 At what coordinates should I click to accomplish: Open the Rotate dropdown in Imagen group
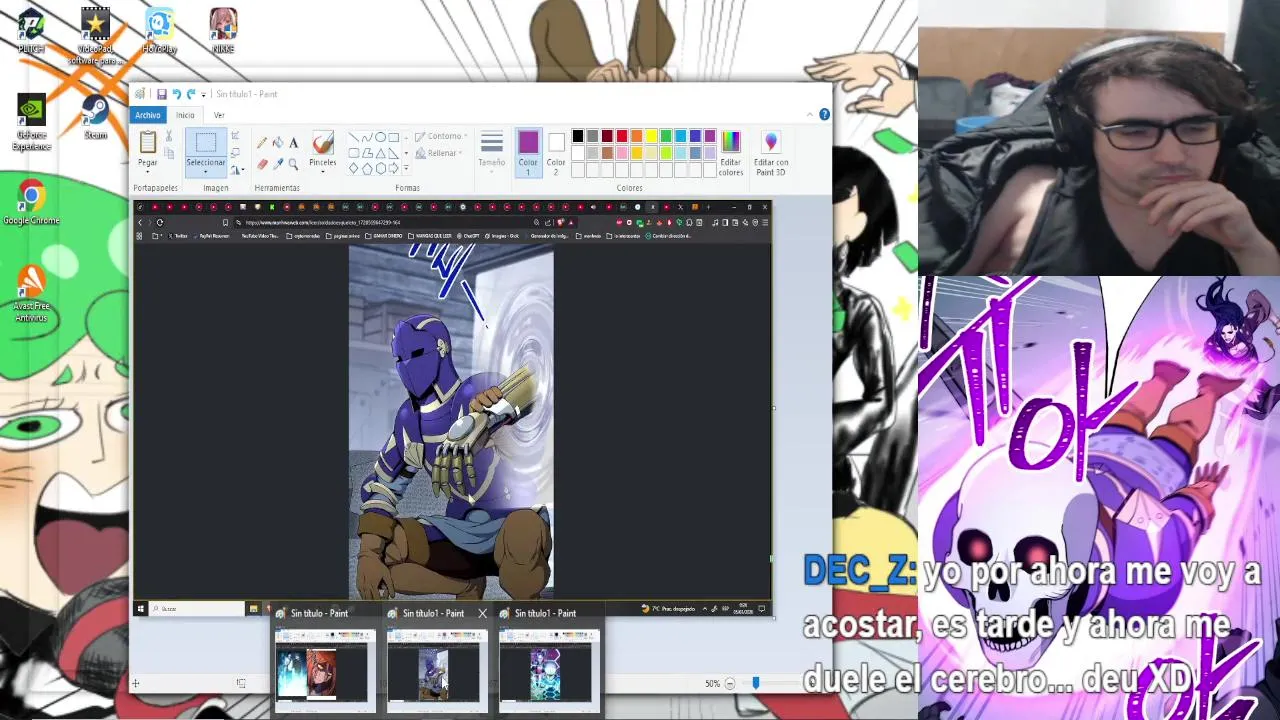pos(237,169)
